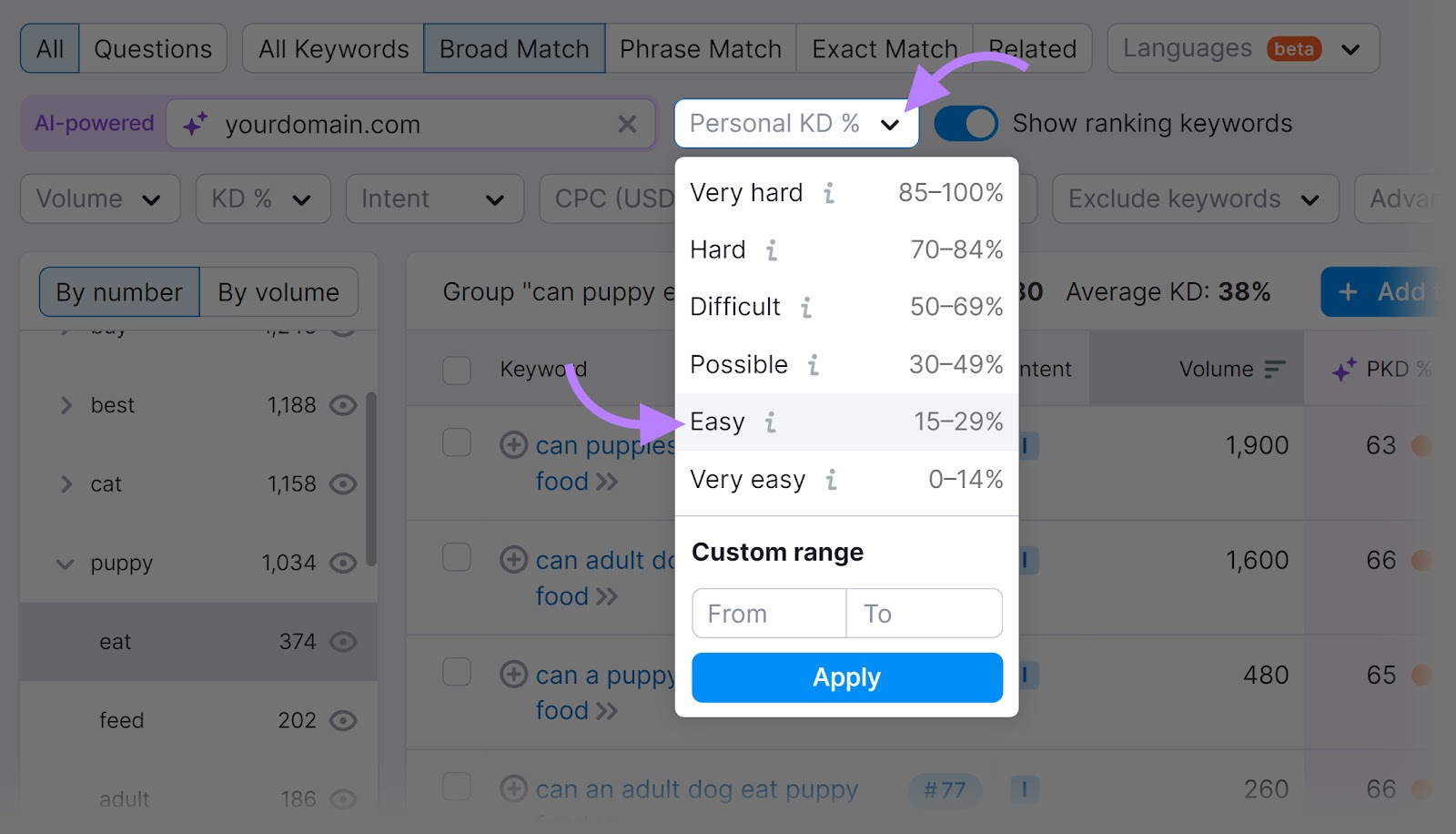Click the From field in Custom range
This screenshot has height=834, width=1456.
pyautogui.click(x=768, y=613)
